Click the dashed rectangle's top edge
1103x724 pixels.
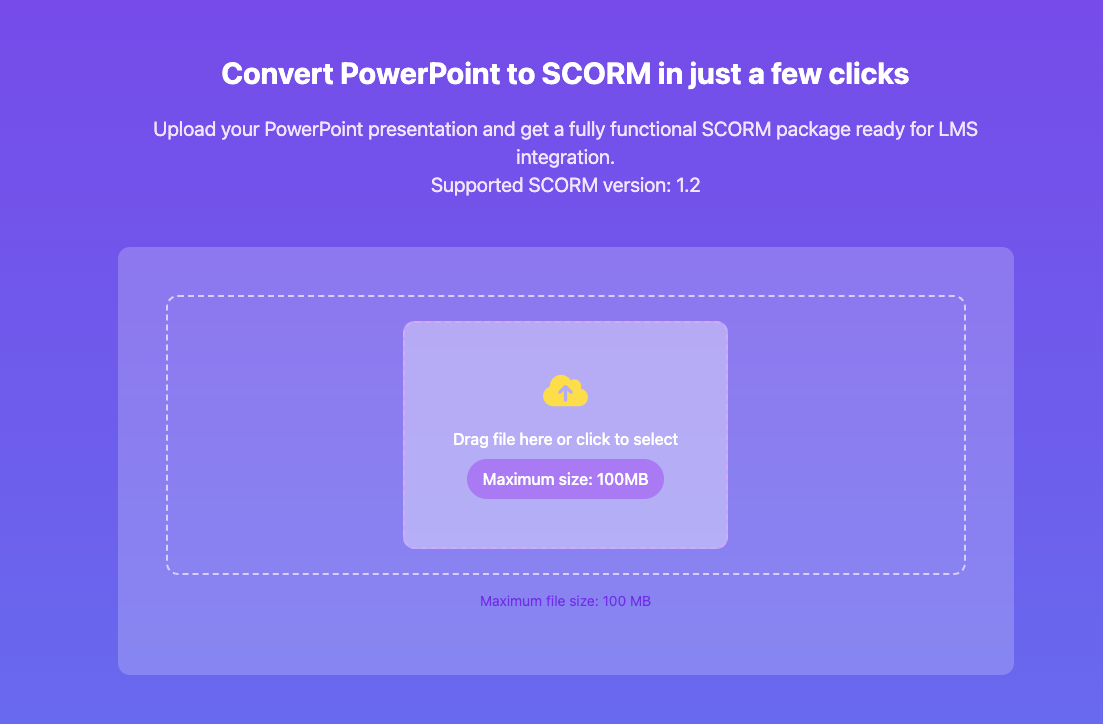point(565,297)
